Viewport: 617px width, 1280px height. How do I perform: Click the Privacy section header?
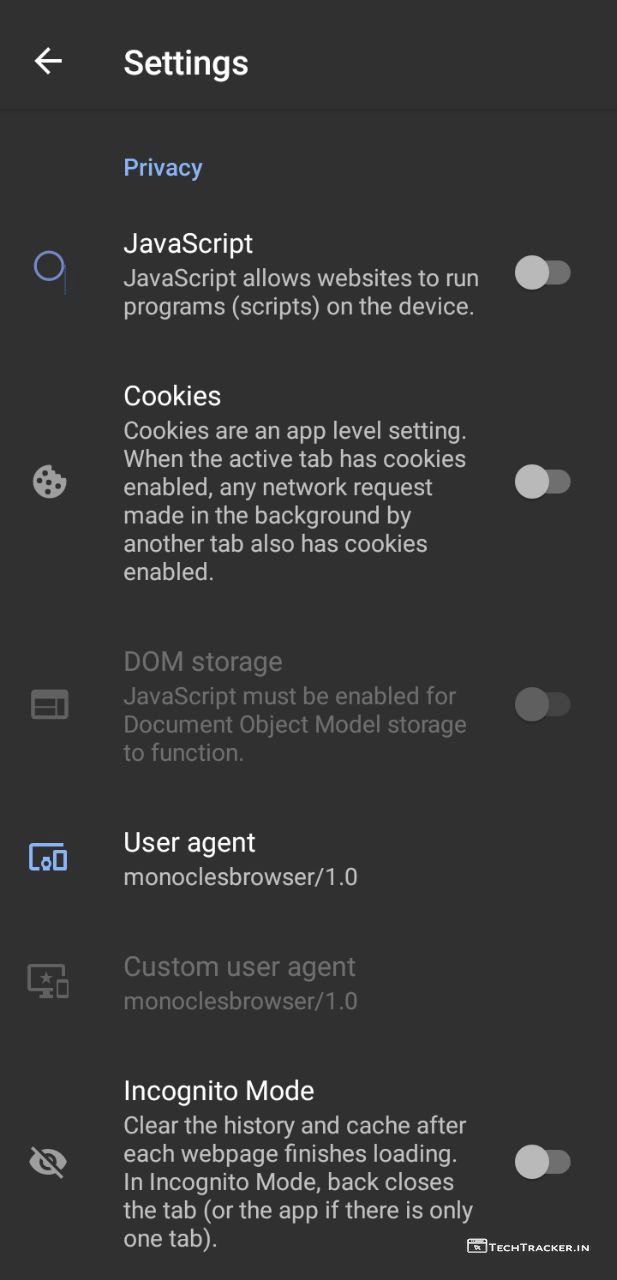point(163,168)
